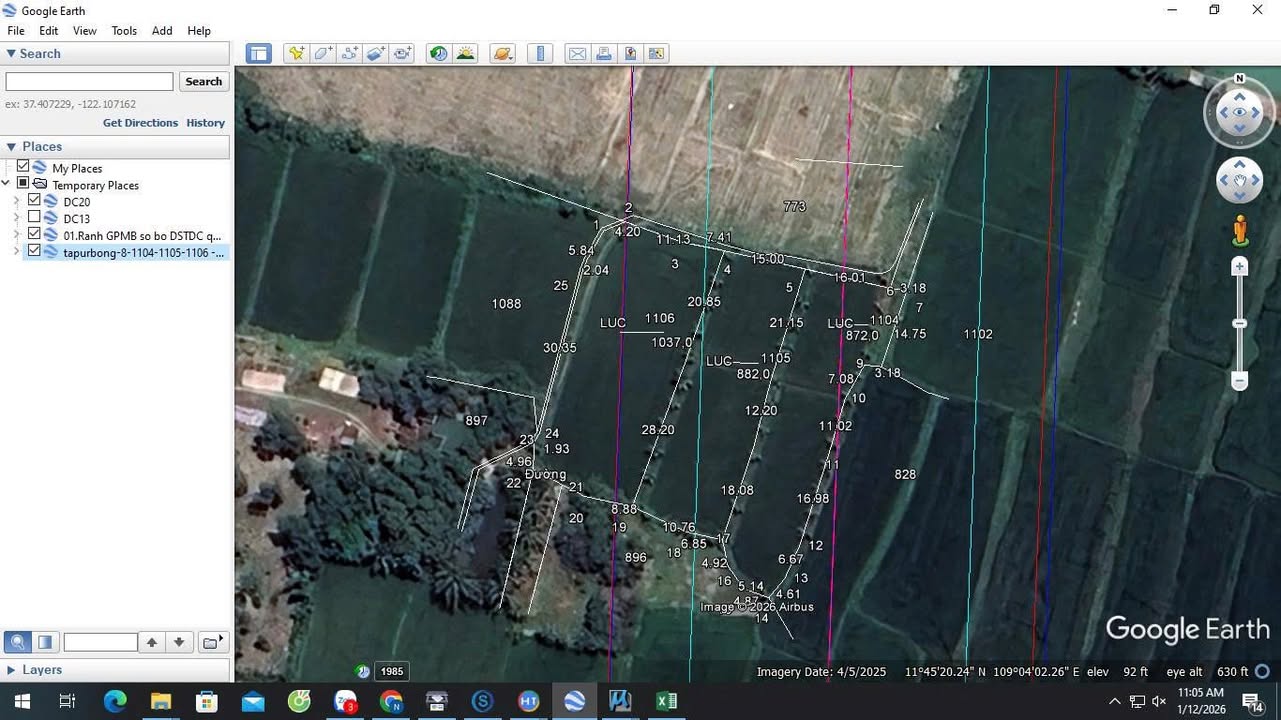The image size is (1281, 720).
Task: Click the Show Ruler tool
Action: (x=540, y=54)
